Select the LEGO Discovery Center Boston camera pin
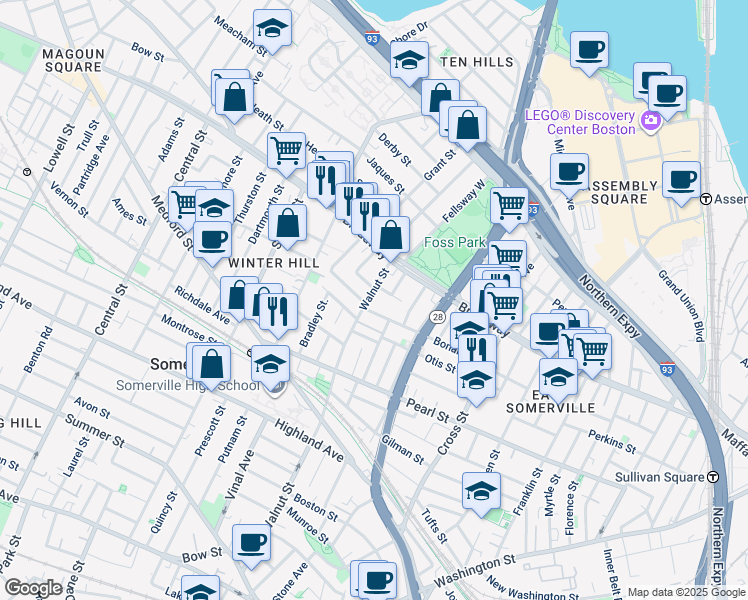748x600 pixels. (x=651, y=121)
